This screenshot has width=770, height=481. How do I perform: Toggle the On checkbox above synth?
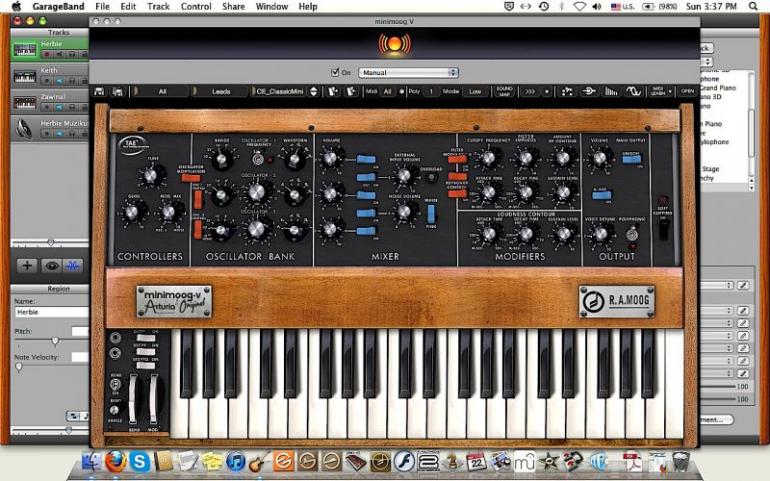[x=335, y=72]
